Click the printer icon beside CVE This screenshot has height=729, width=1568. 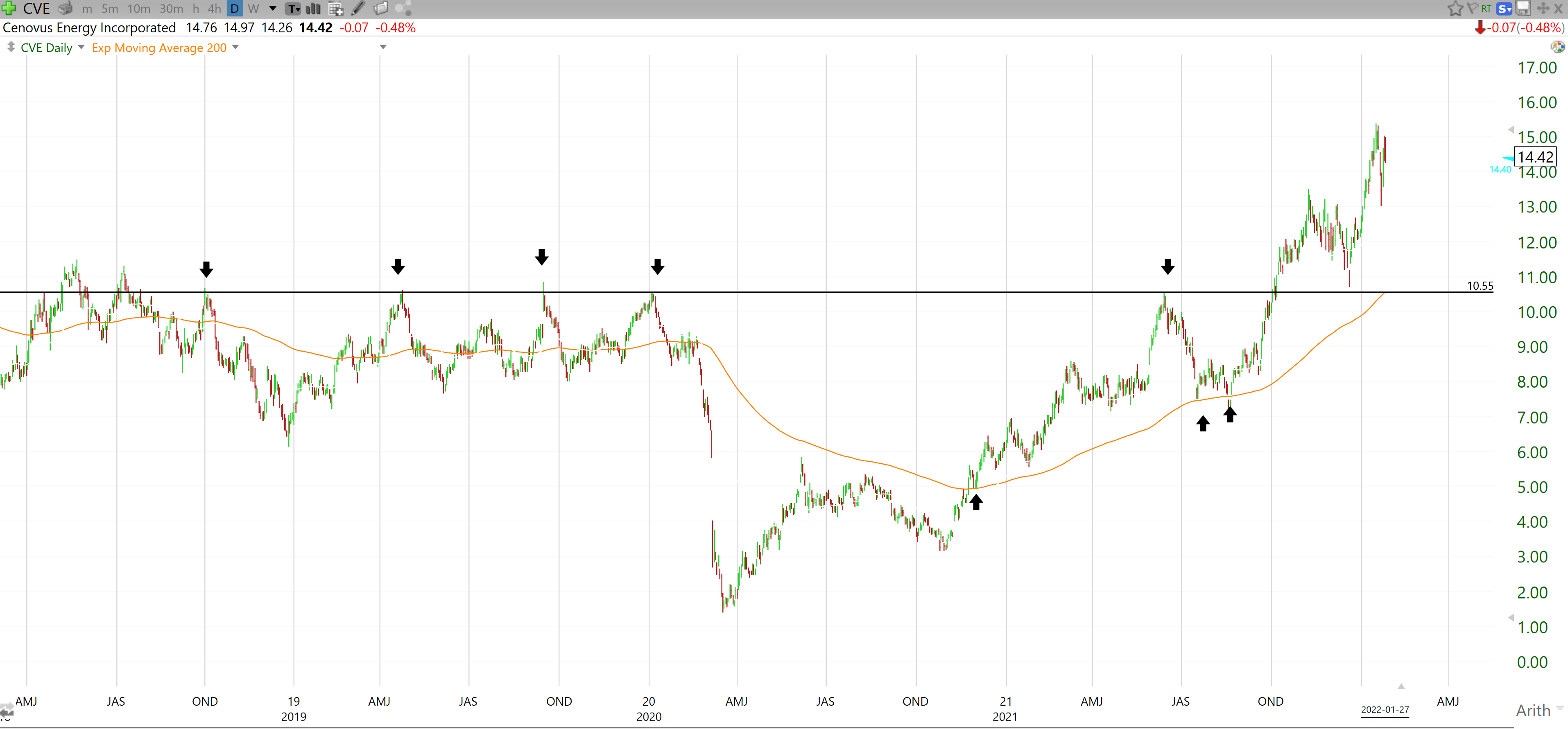(x=65, y=9)
